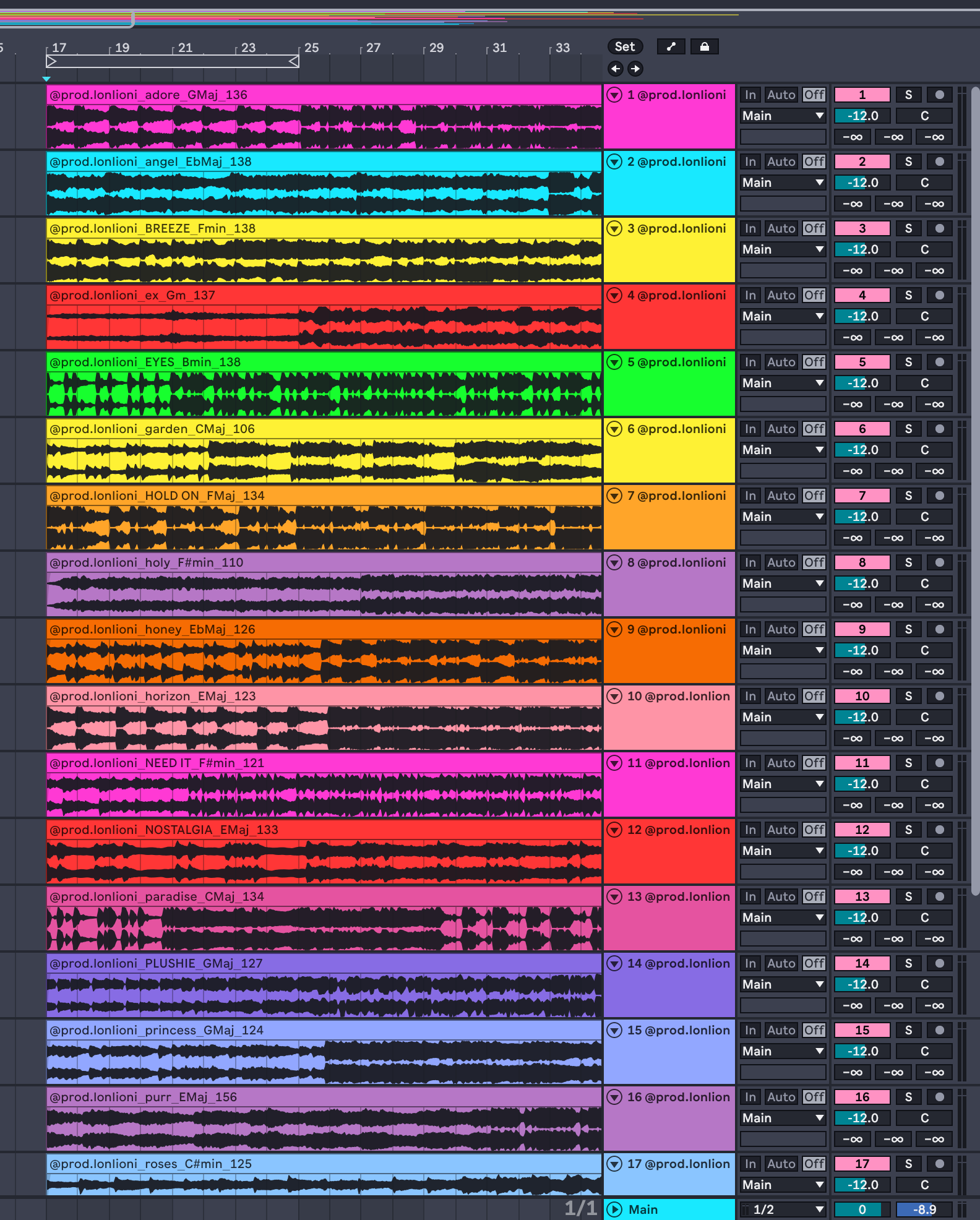The height and width of the screenshot is (1220, 980).
Task: Deactivate track 5 with its activator button
Action: coord(862,362)
